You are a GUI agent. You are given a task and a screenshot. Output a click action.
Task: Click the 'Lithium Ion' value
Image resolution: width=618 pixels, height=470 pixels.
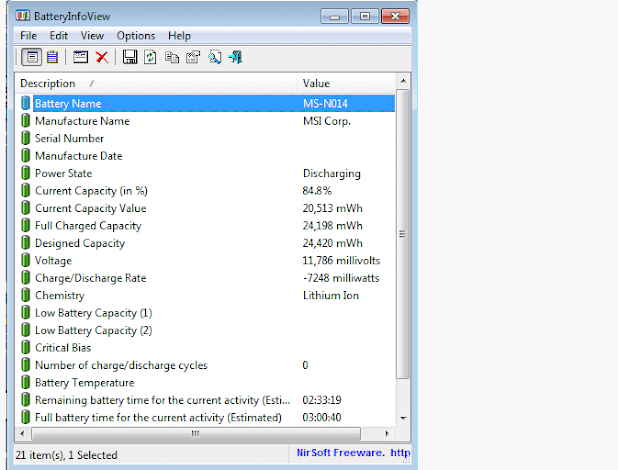(331, 295)
